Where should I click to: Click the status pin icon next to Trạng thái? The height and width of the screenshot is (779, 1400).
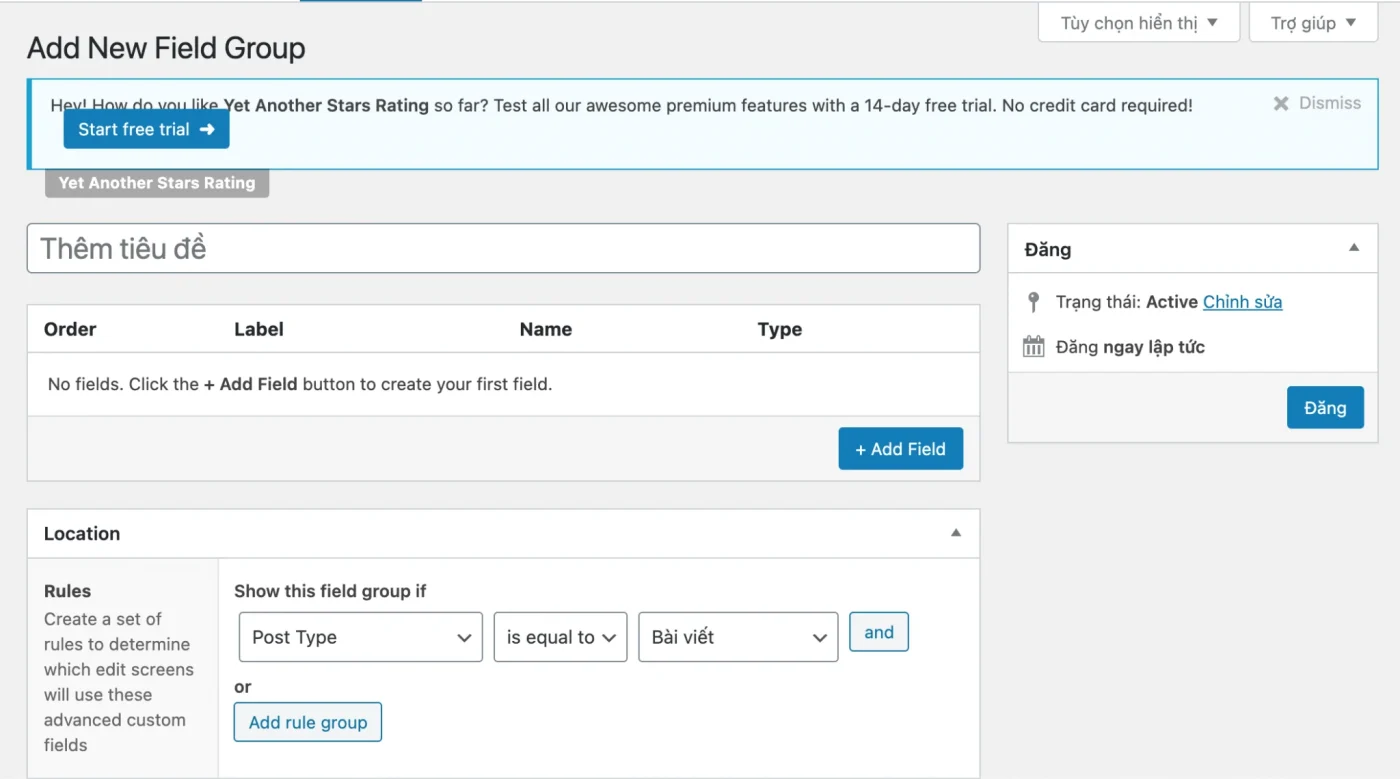tap(1032, 301)
